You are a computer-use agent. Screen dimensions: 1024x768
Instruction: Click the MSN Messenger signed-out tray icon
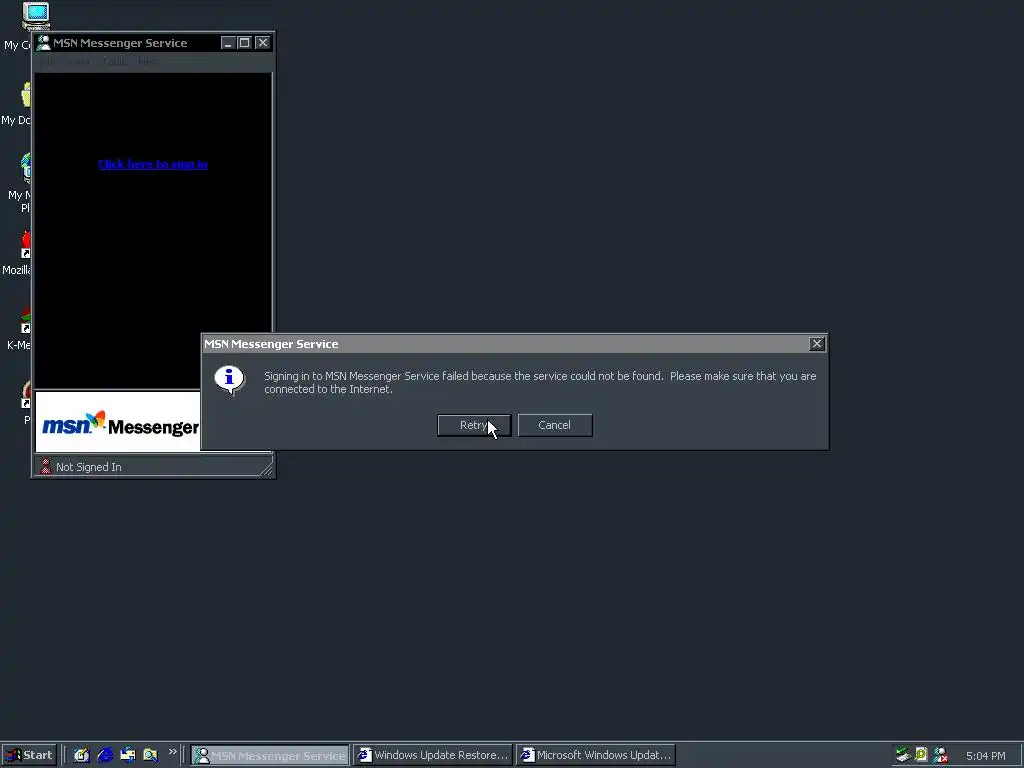940,755
